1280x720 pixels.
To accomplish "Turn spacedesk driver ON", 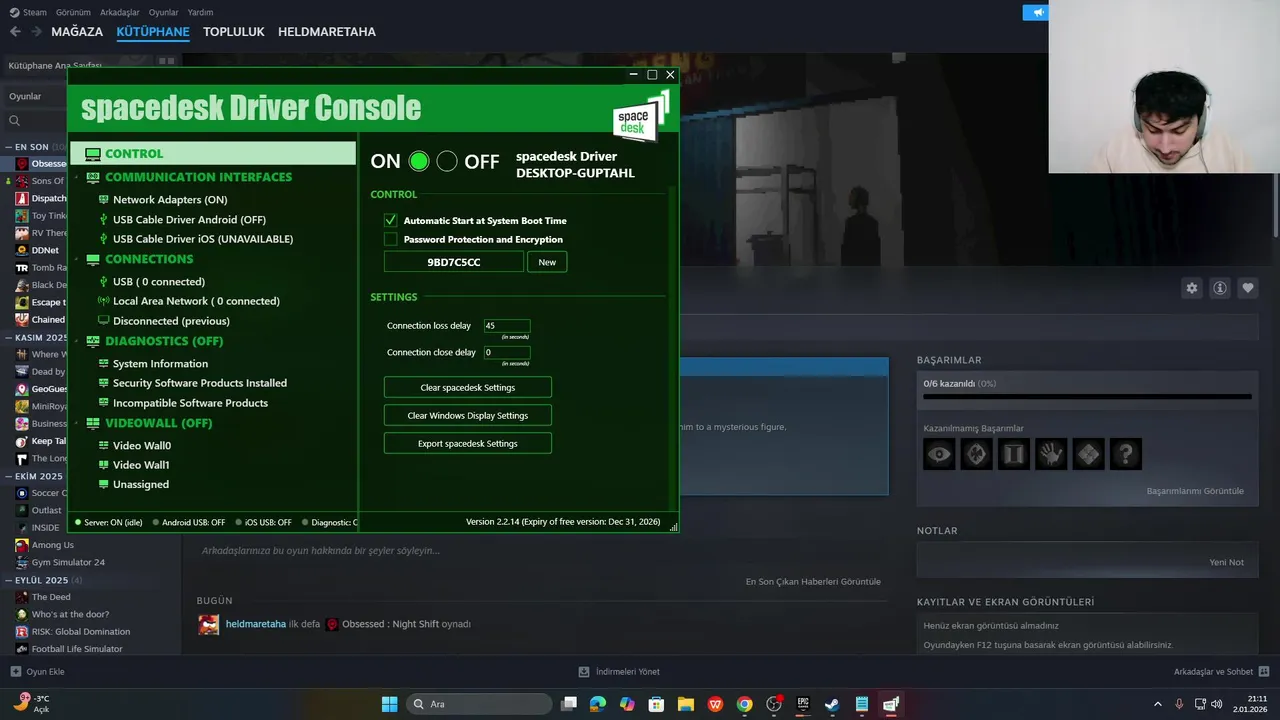I will coord(419,161).
